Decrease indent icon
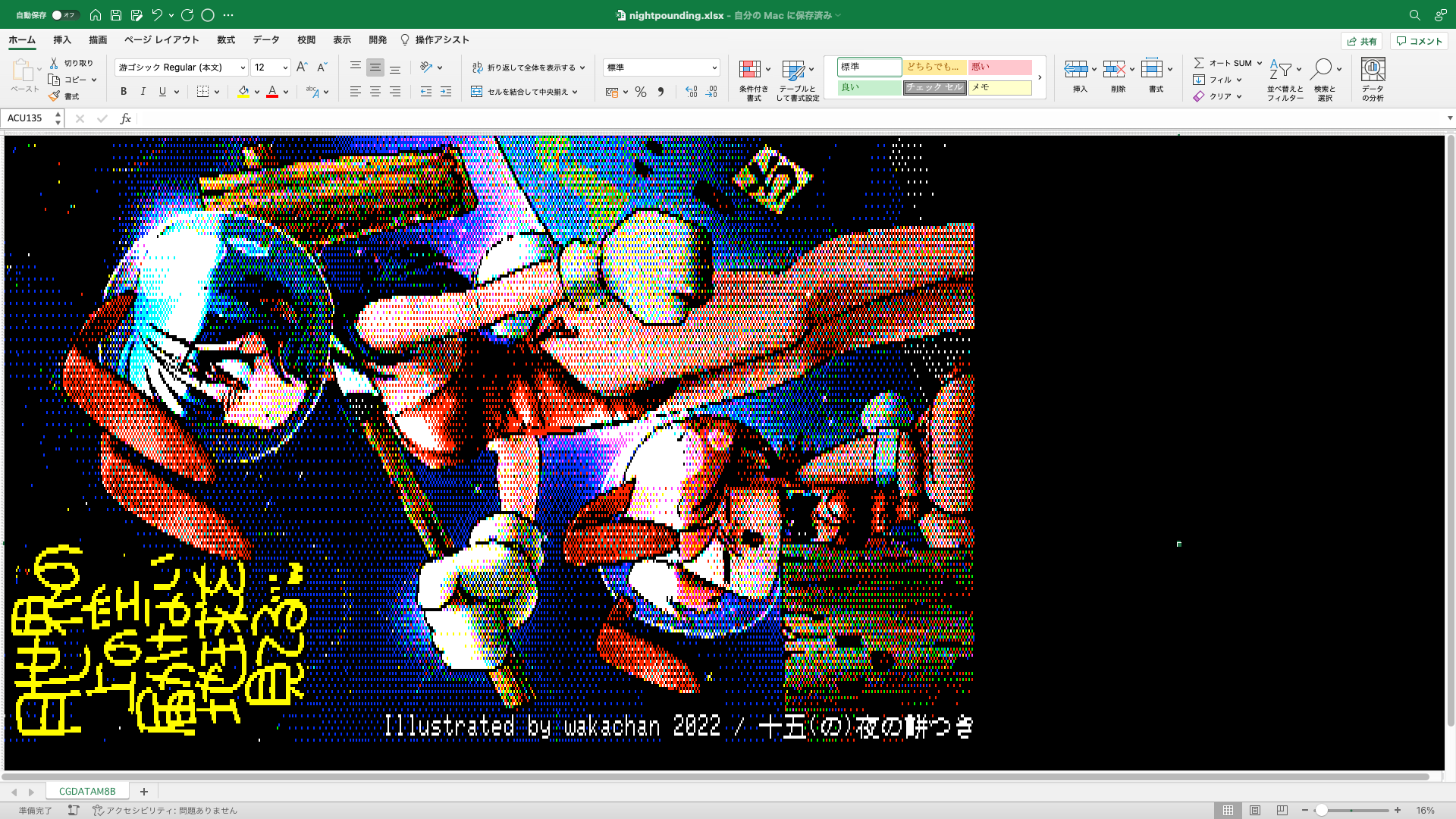1456x819 pixels. coord(426,92)
